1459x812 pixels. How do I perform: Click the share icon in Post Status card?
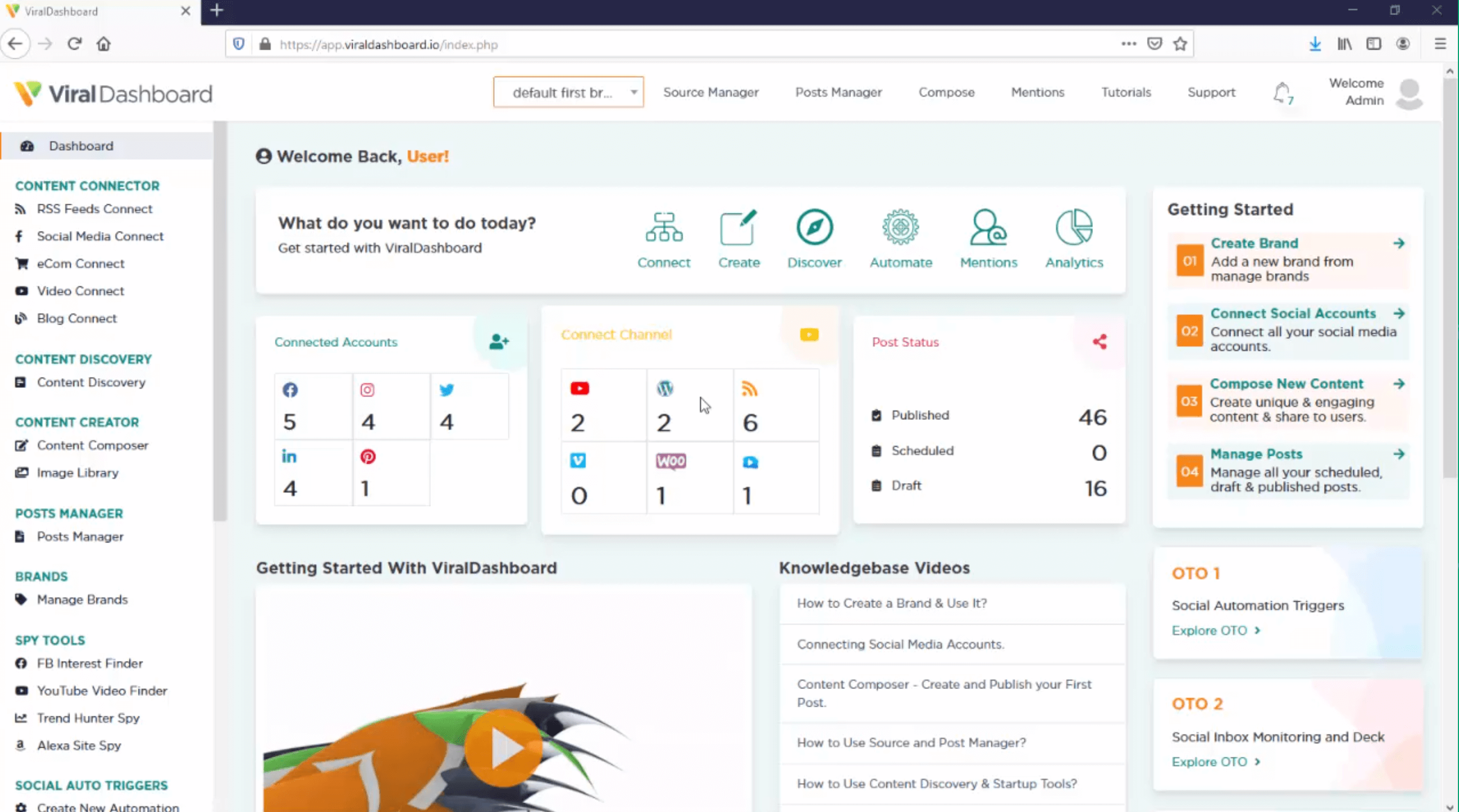(x=1100, y=341)
